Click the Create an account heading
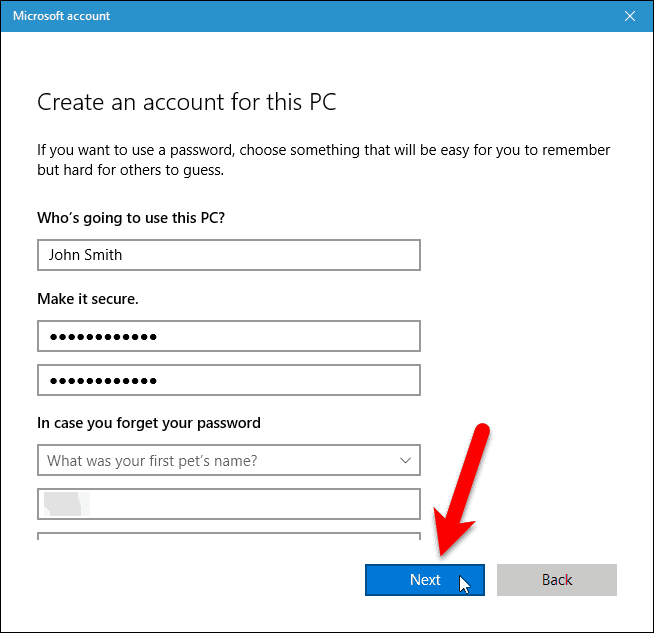The width and height of the screenshot is (654, 633). click(x=186, y=102)
